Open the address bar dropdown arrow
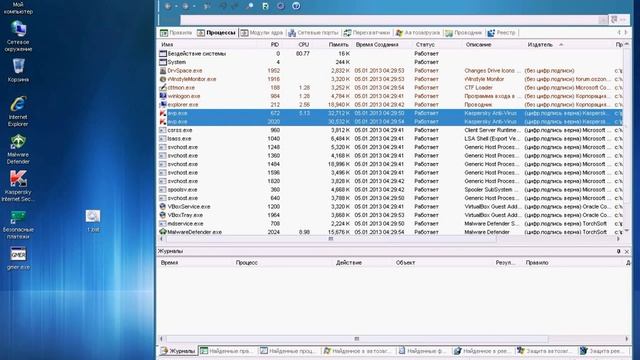640x360 pixels. pos(603,20)
